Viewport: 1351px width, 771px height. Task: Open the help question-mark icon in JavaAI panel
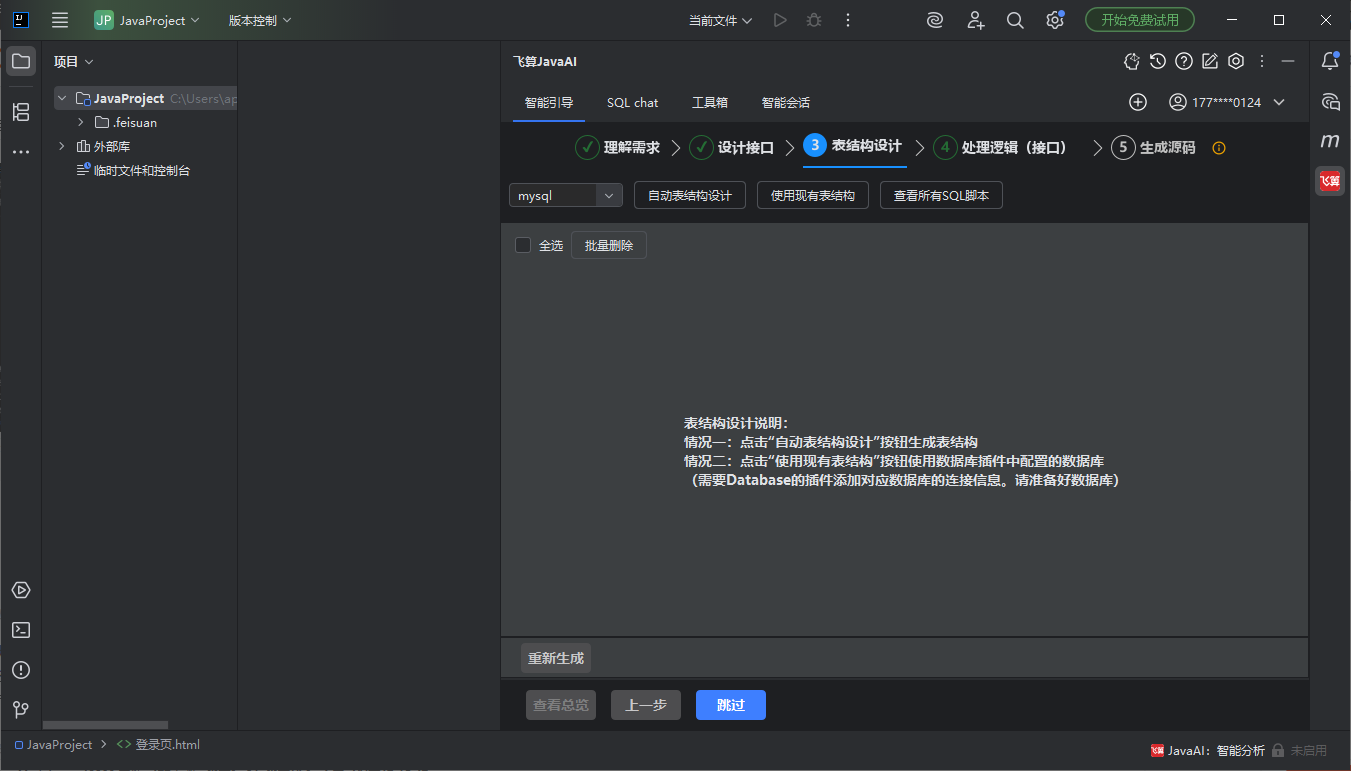(1184, 61)
